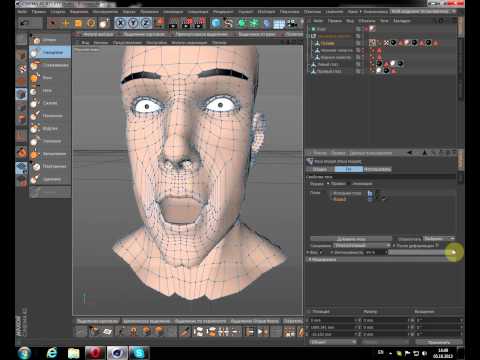
Task: Click the up arrow in Attributes manager
Action: tap(425, 153)
